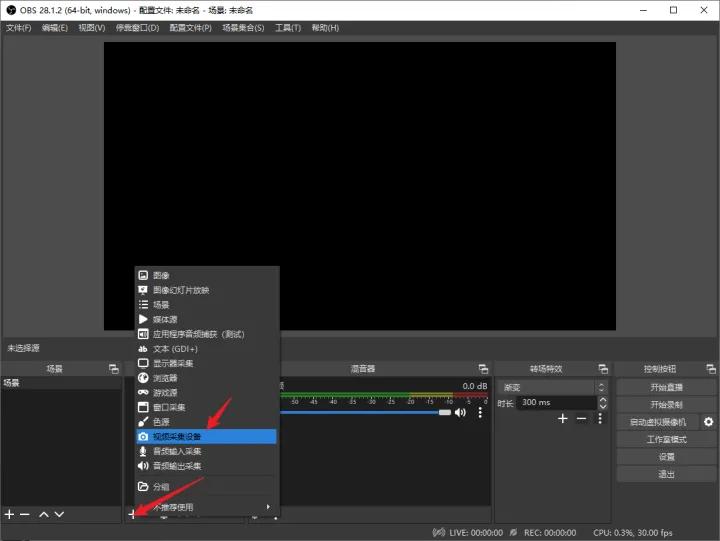Click the 未选择源 label
The image size is (720, 541).
[x=23, y=348]
